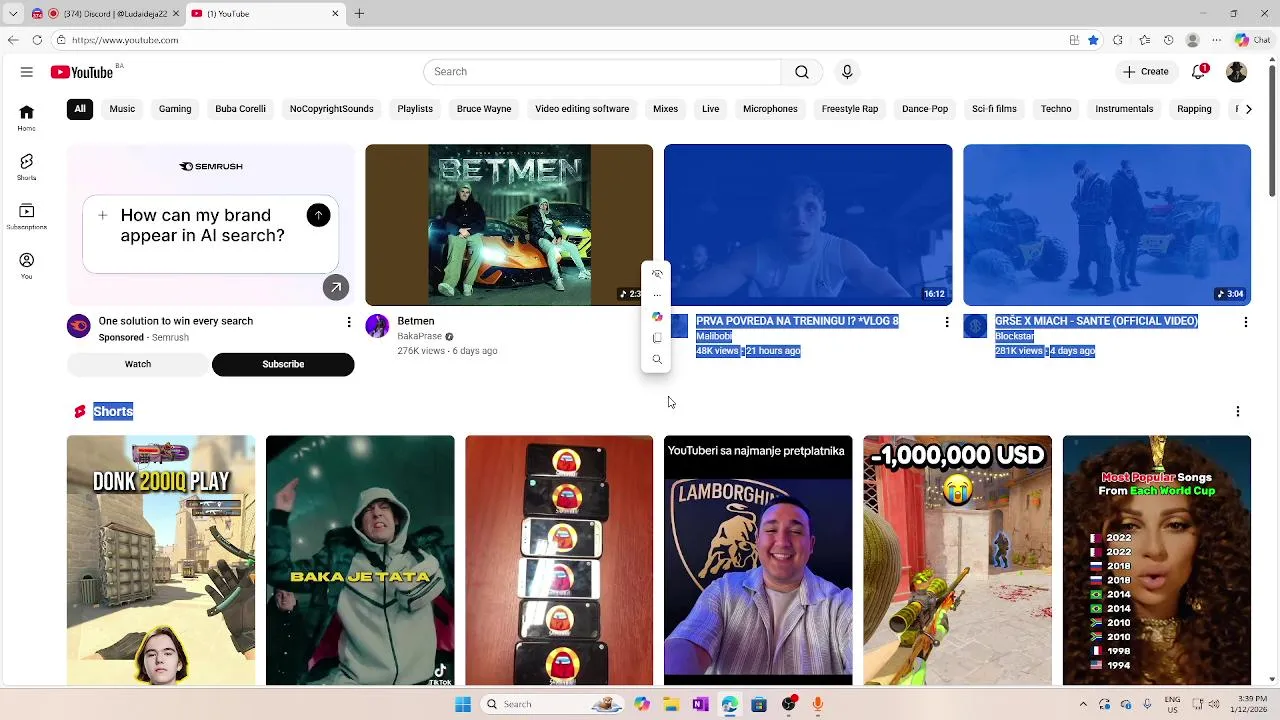1280x720 pixels.
Task: Open the browser history icon
Action: [x=1168, y=40]
